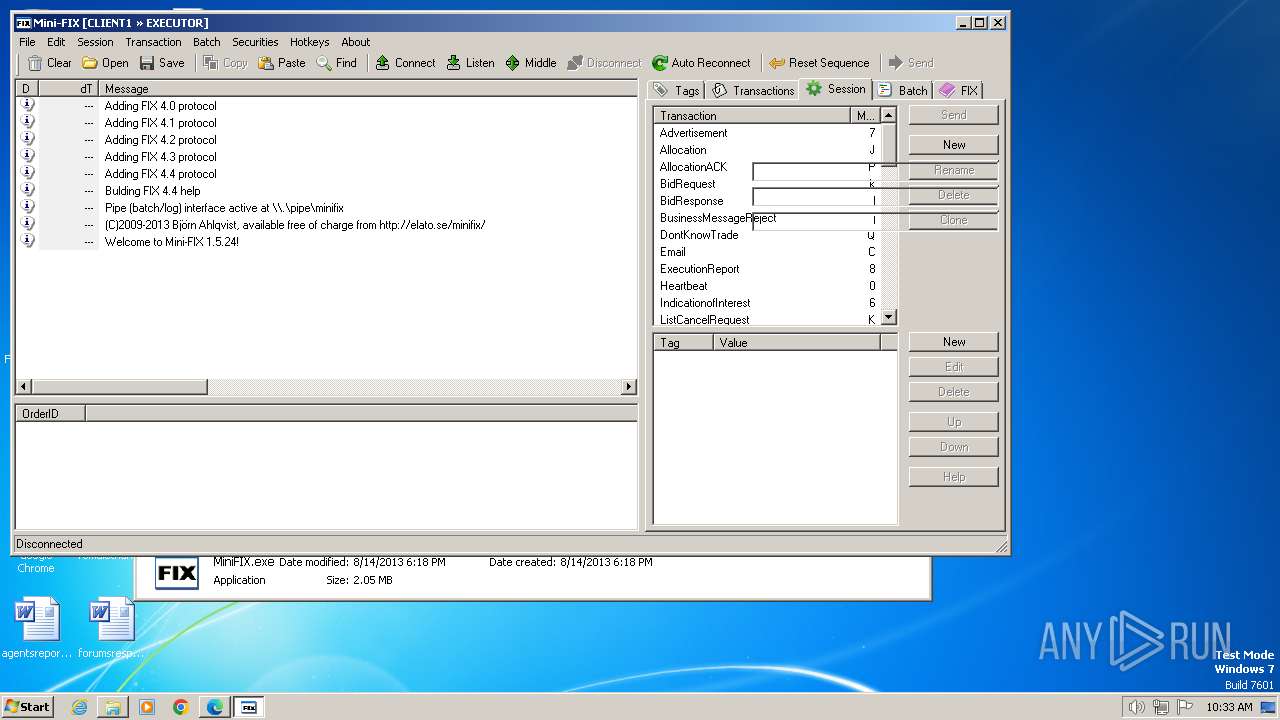
Task: Open the Hotkeys menu
Action: [309, 42]
